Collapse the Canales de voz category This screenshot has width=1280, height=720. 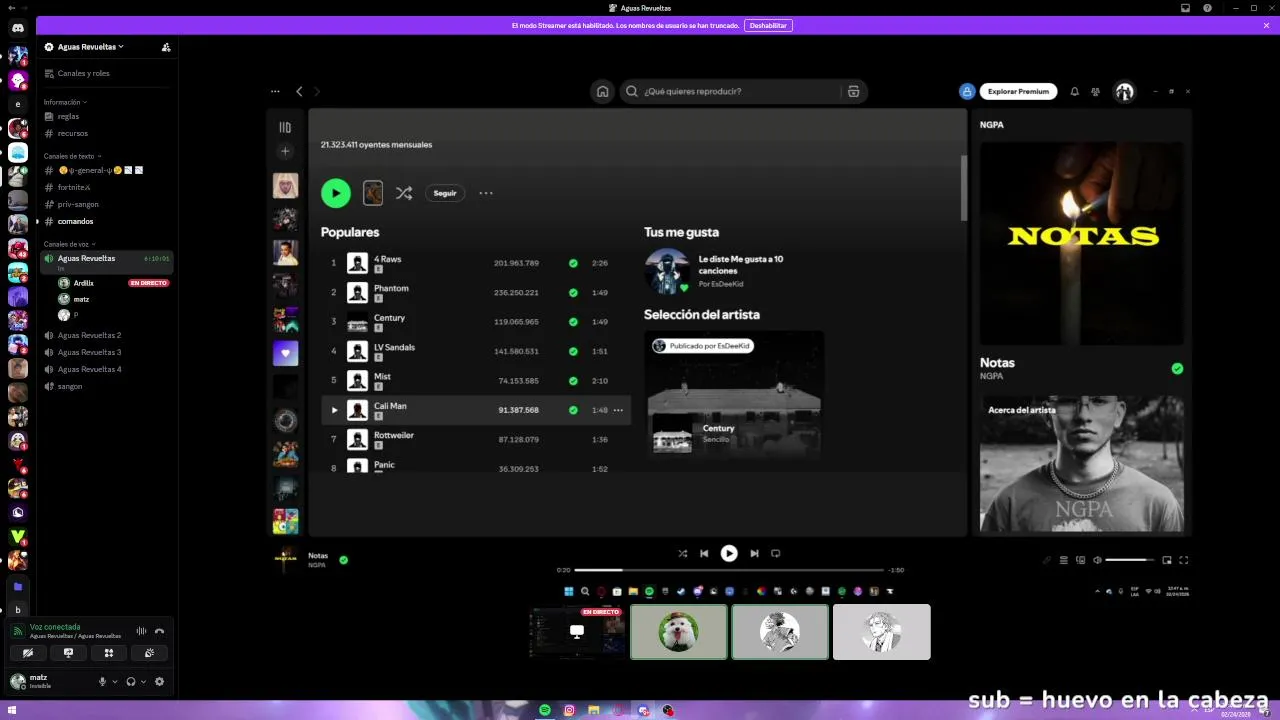[70, 244]
